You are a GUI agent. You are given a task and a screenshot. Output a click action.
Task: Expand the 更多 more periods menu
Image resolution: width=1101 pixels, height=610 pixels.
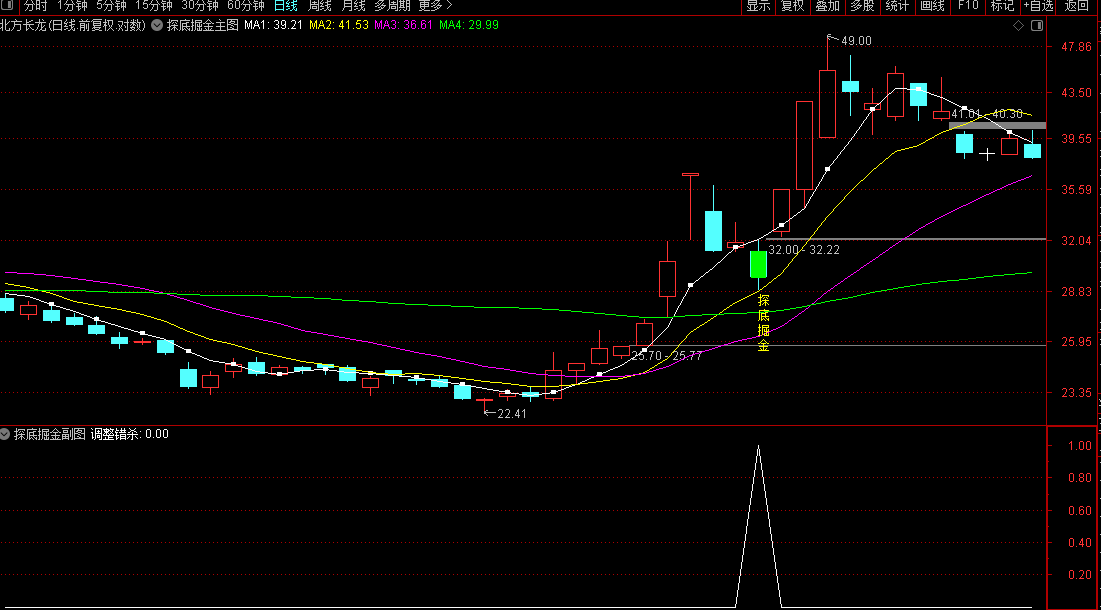(435, 6)
